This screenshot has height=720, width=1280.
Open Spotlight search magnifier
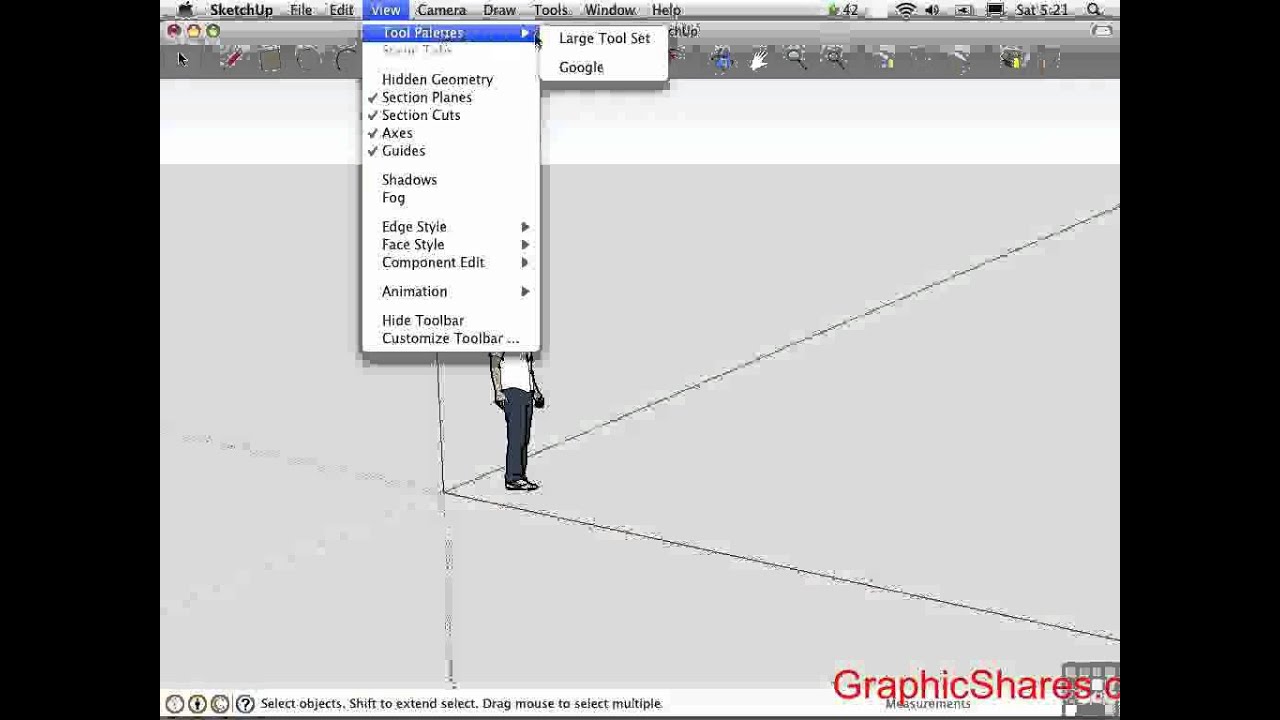pos(1095,10)
